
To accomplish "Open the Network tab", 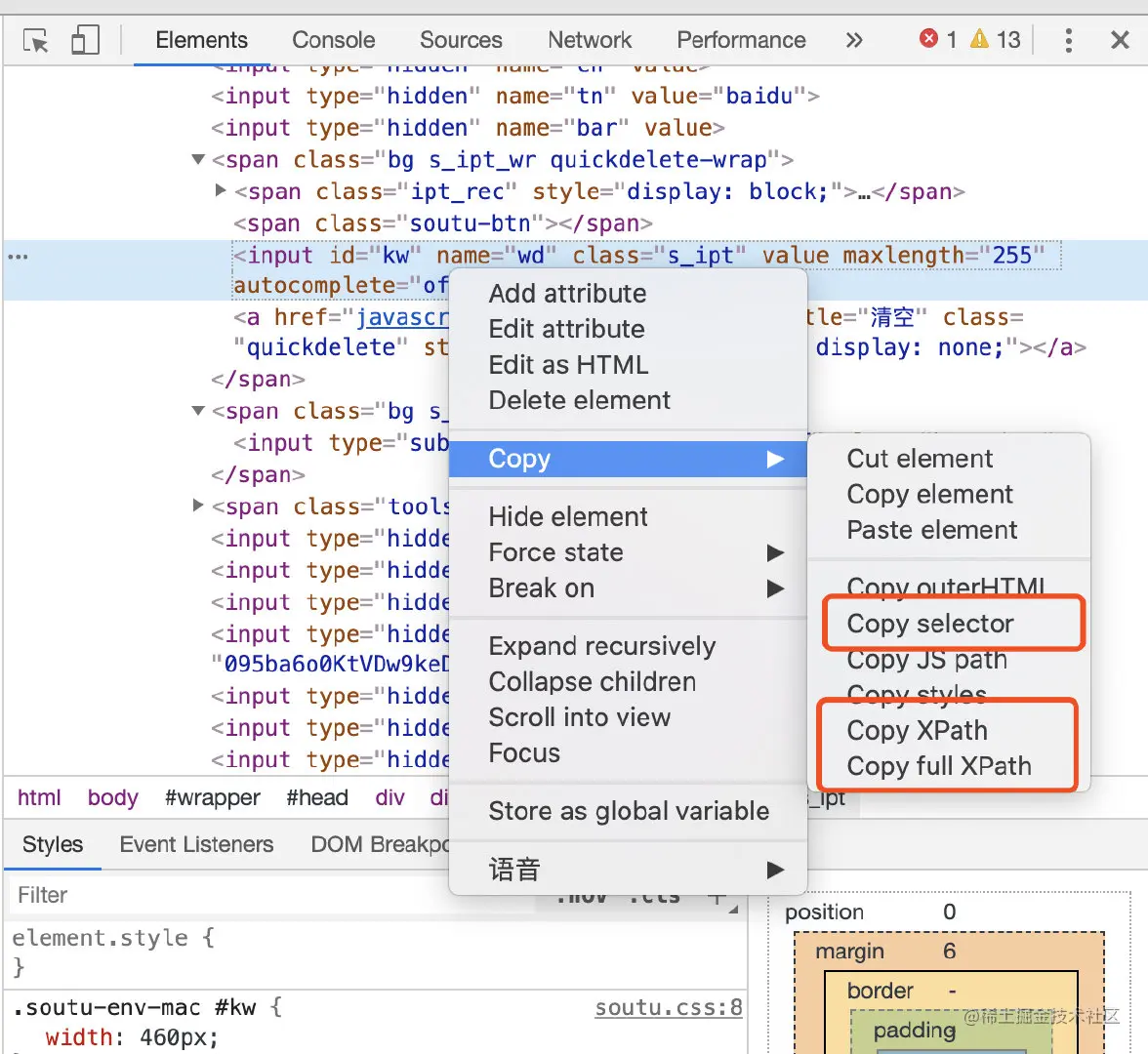I will (590, 40).
